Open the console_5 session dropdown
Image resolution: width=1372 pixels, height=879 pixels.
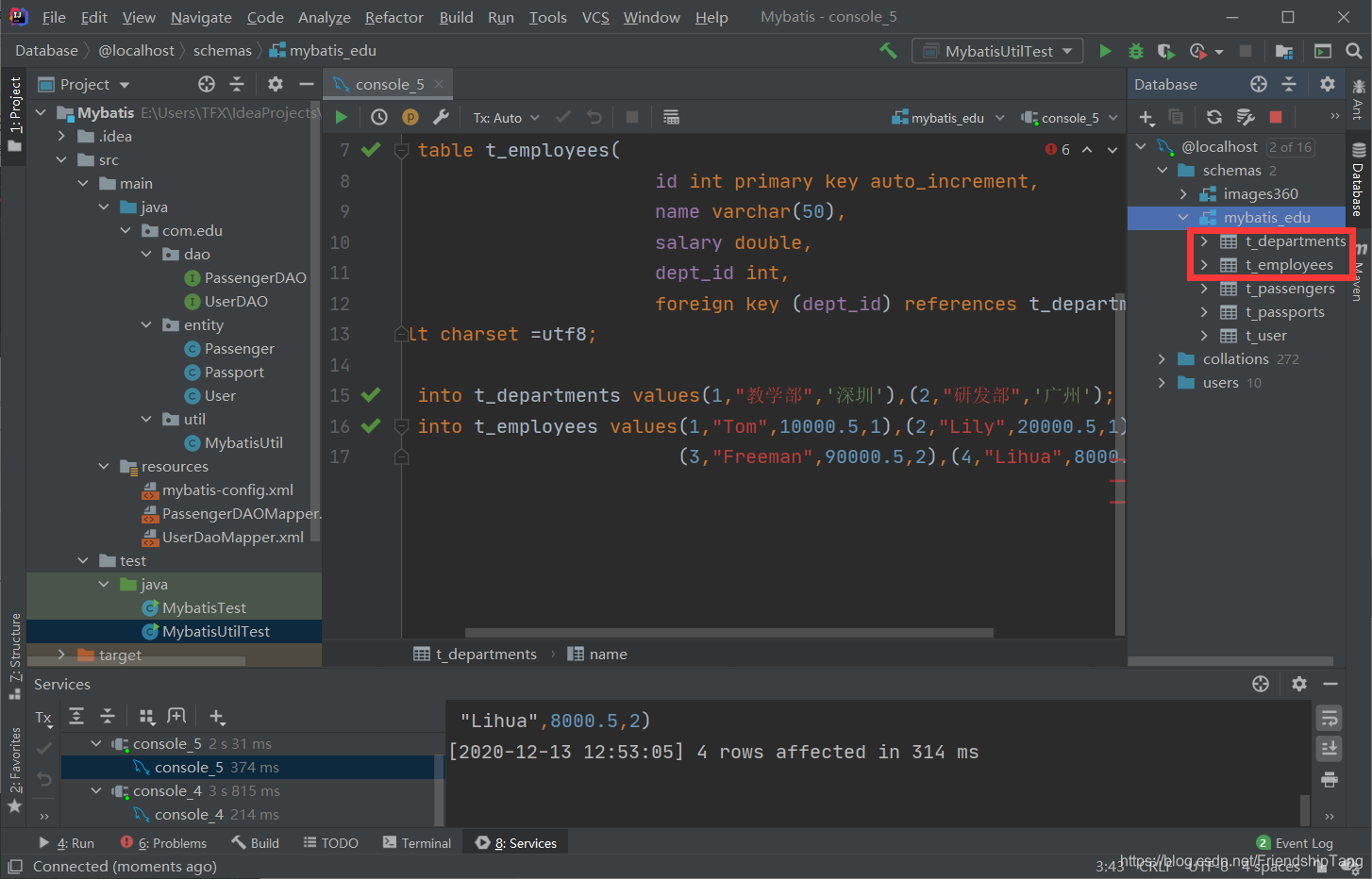tap(1069, 118)
